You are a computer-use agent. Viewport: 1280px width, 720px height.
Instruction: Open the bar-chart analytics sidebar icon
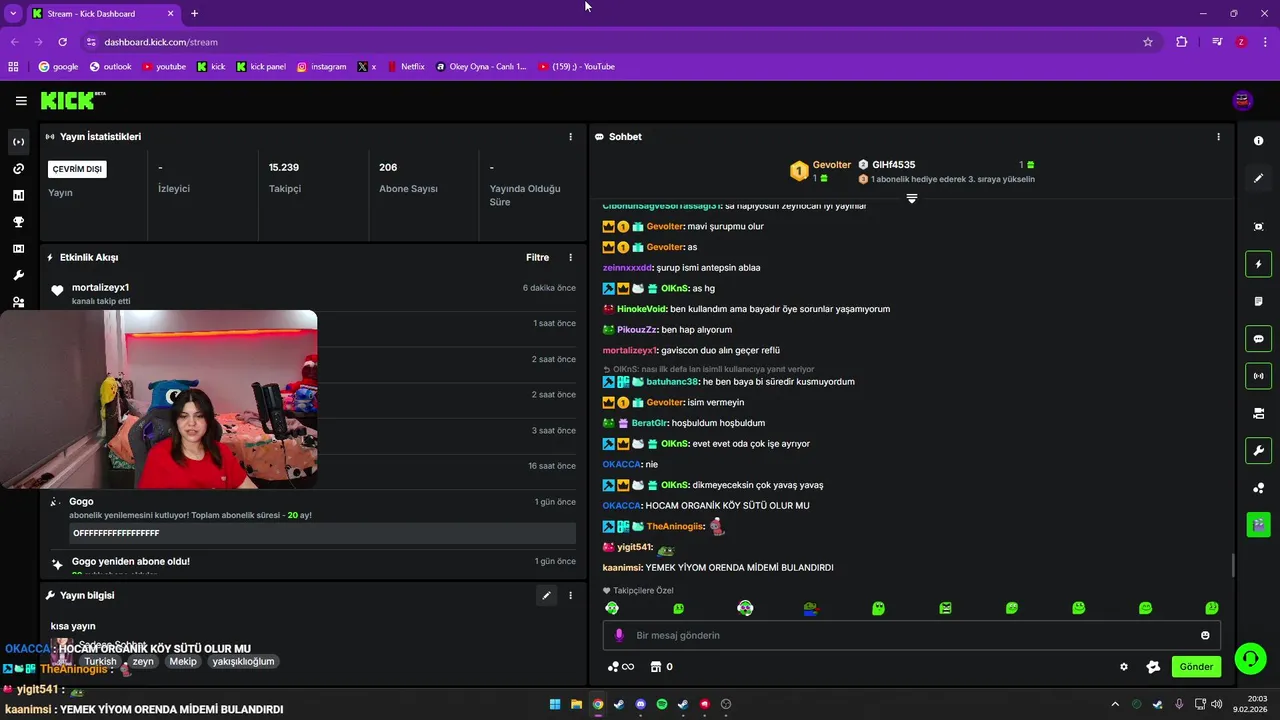(x=18, y=195)
